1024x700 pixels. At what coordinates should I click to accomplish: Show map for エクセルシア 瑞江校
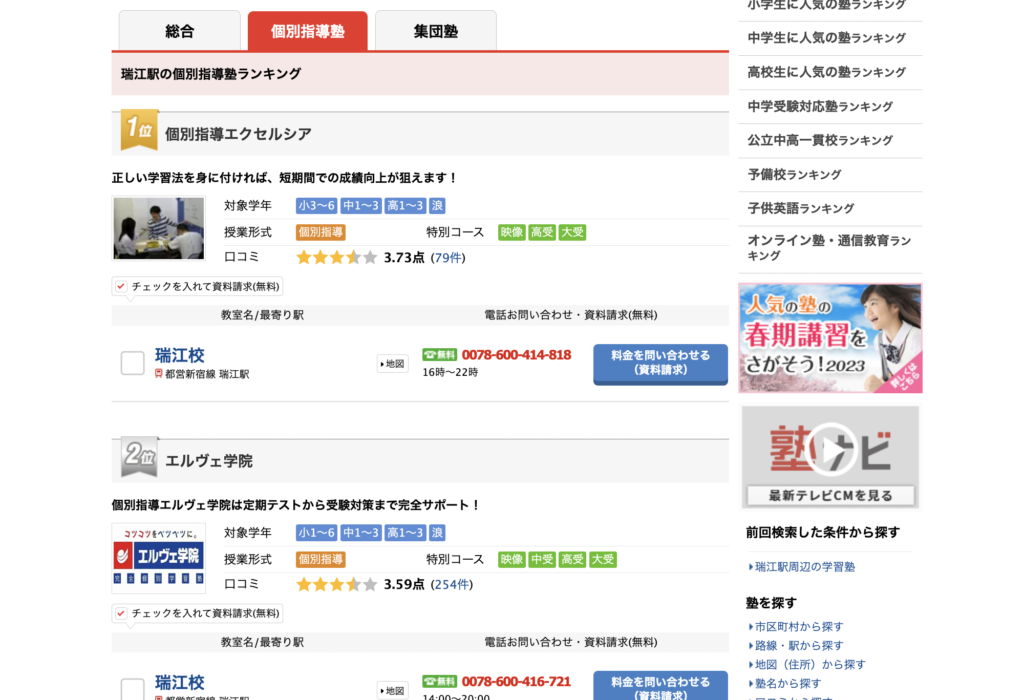[392, 364]
